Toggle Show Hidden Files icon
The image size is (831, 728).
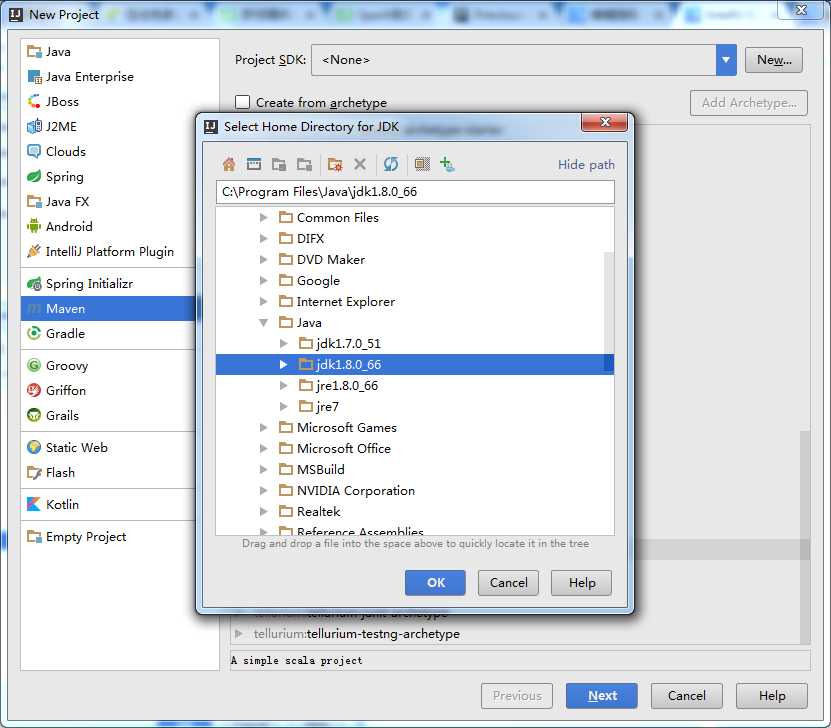(x=422, y=164)
